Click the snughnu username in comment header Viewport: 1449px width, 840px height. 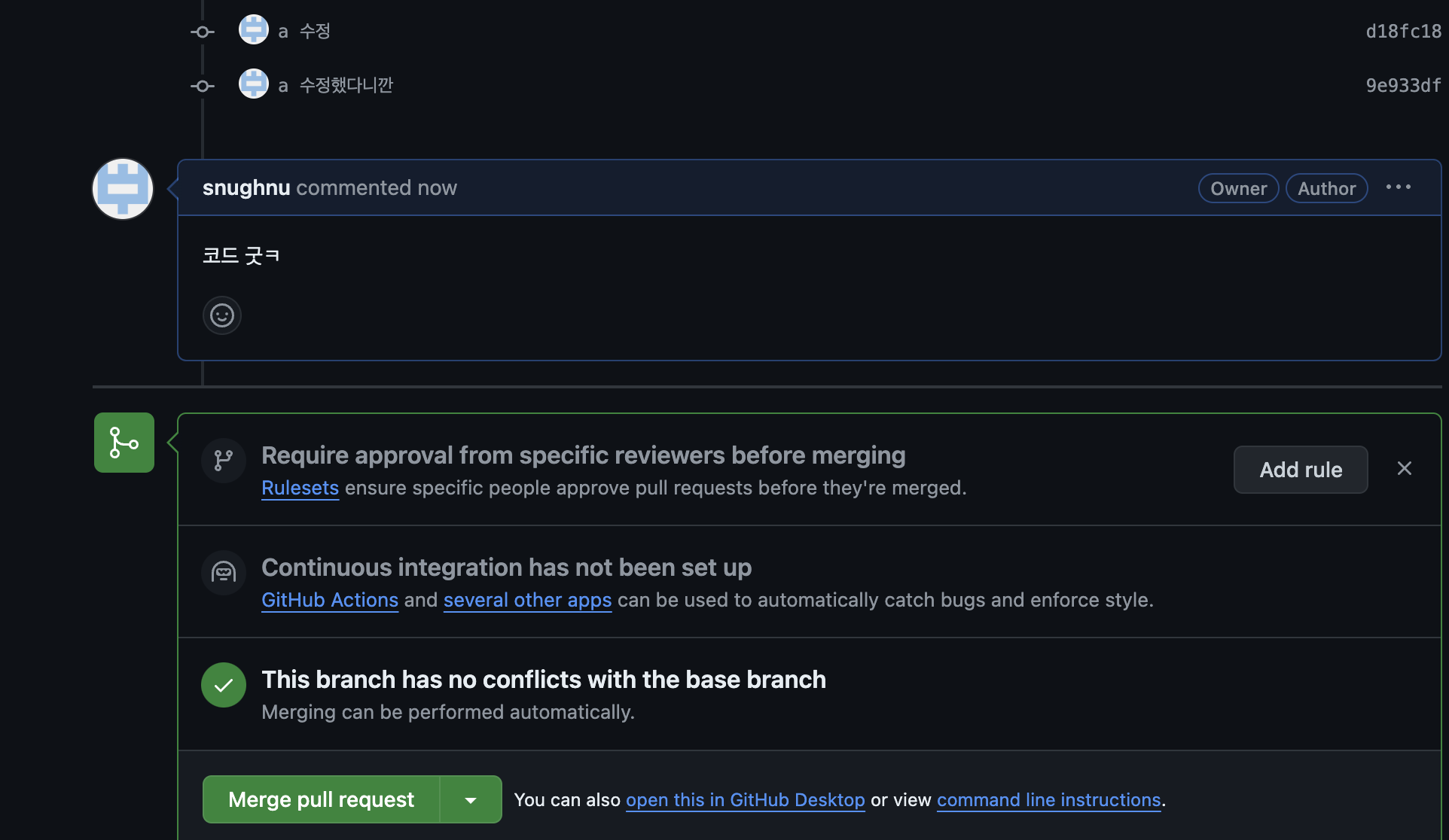tap(246, 187)
